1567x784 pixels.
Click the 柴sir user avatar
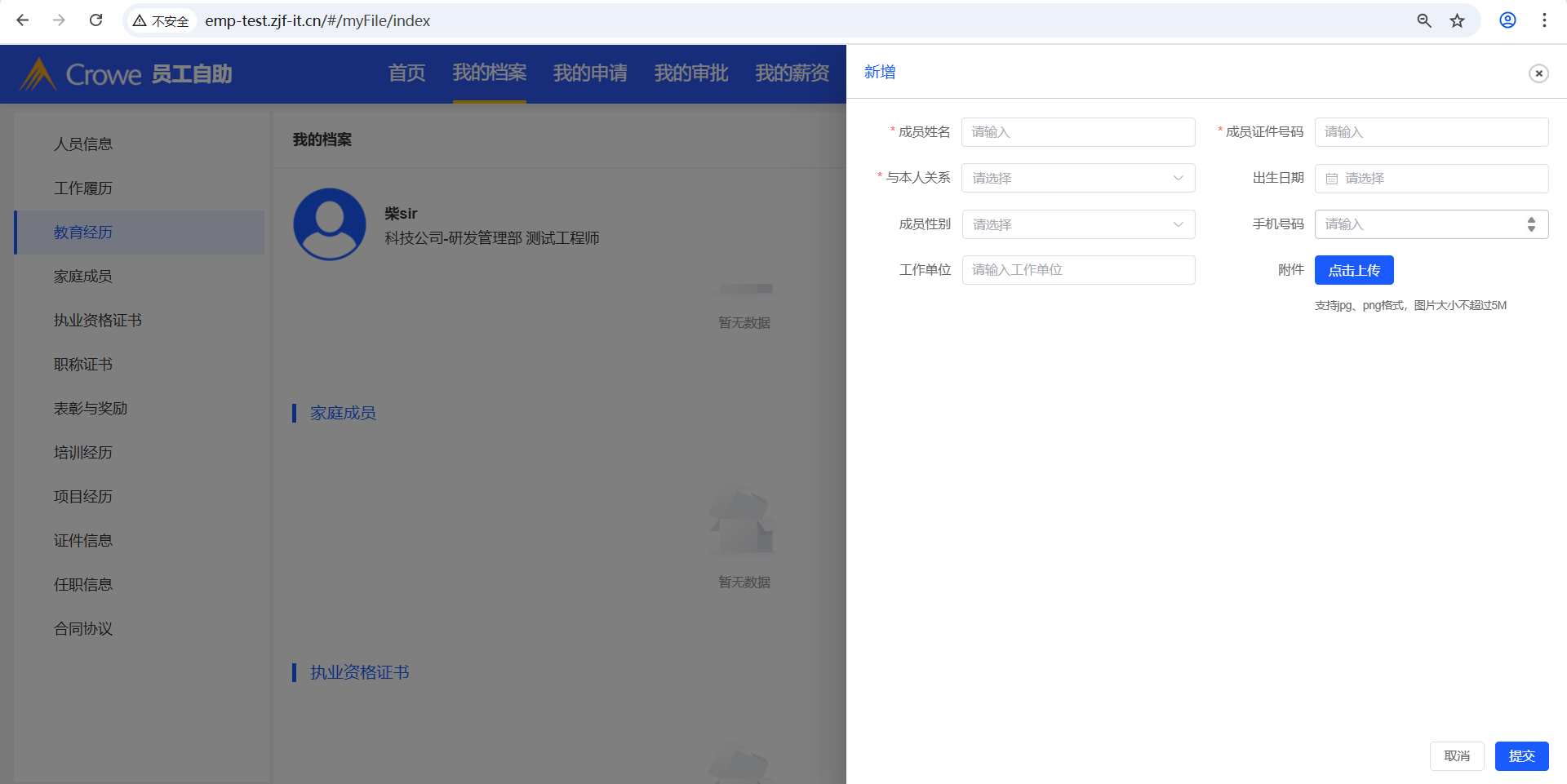(x=330, y=224)
